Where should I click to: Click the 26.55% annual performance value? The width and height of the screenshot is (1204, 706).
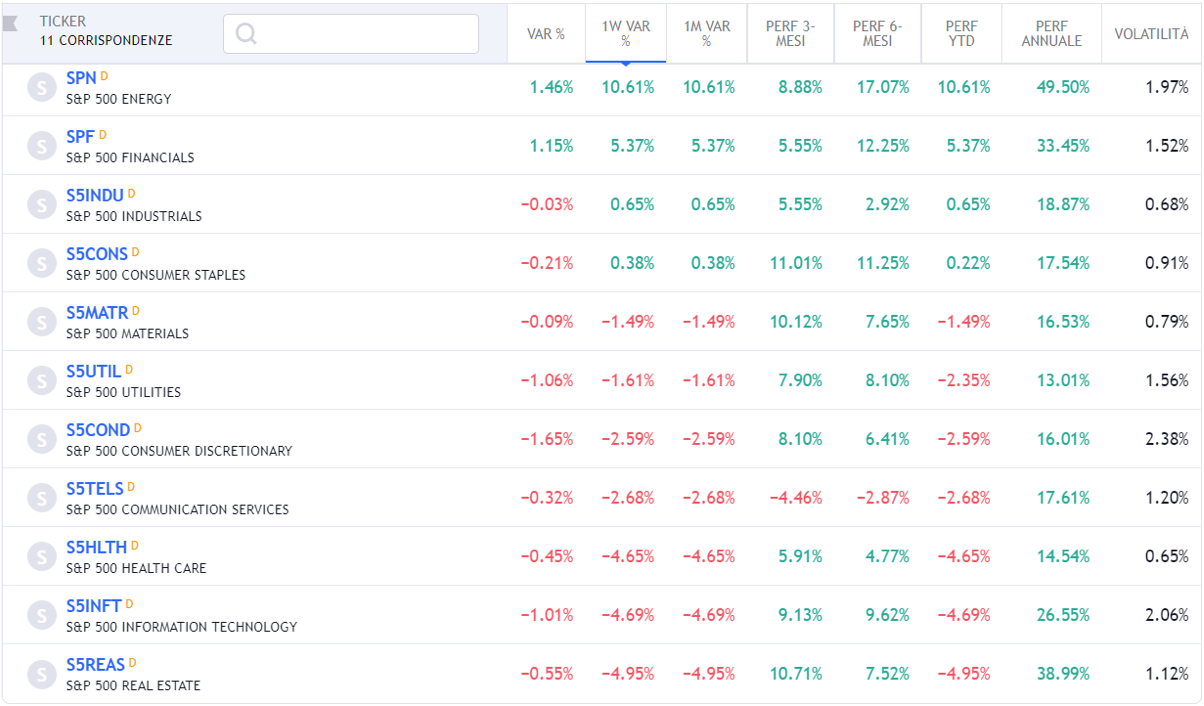[1063, 616]
